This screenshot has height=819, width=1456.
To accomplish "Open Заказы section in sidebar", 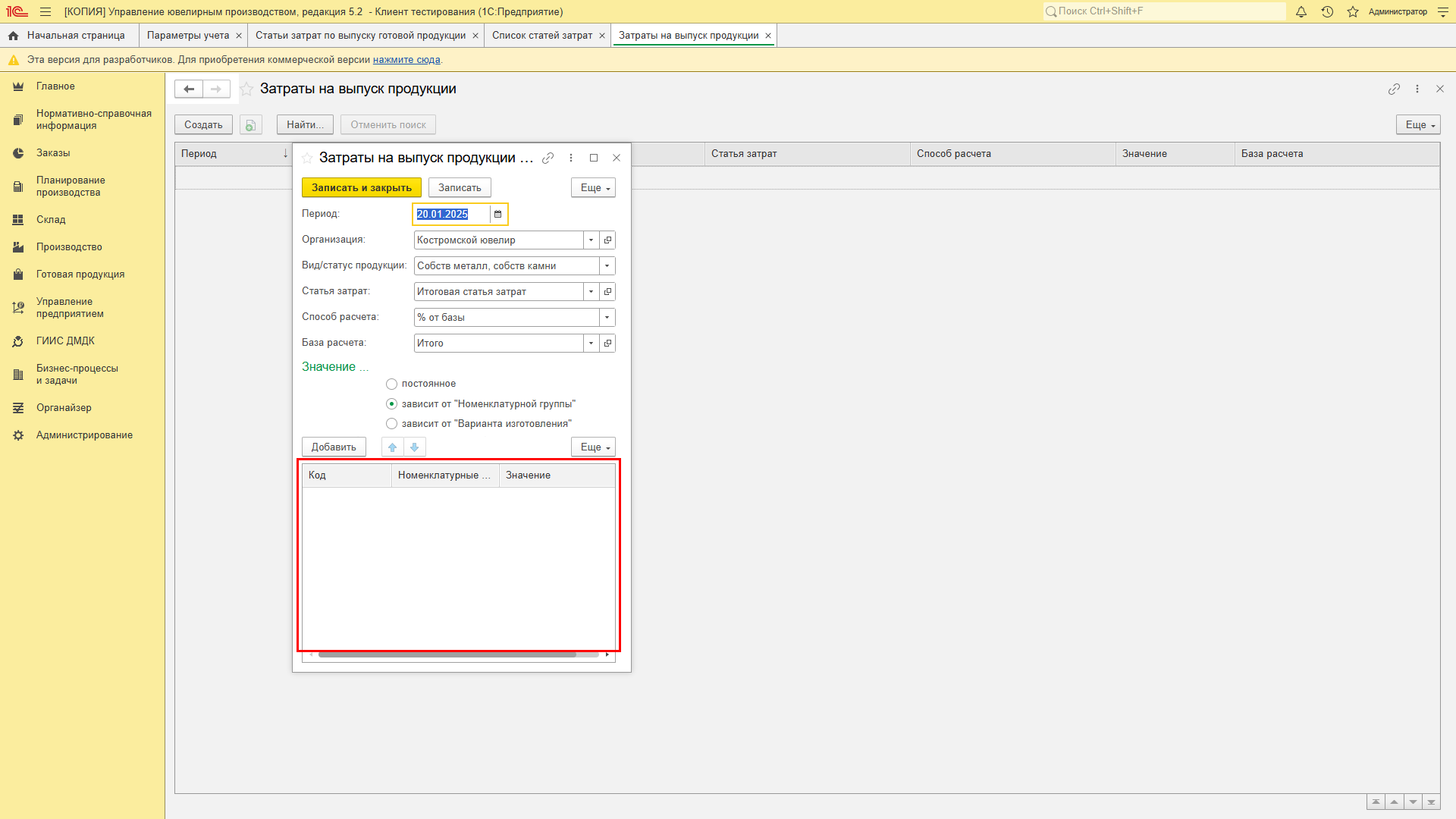I will click(53, 153).
